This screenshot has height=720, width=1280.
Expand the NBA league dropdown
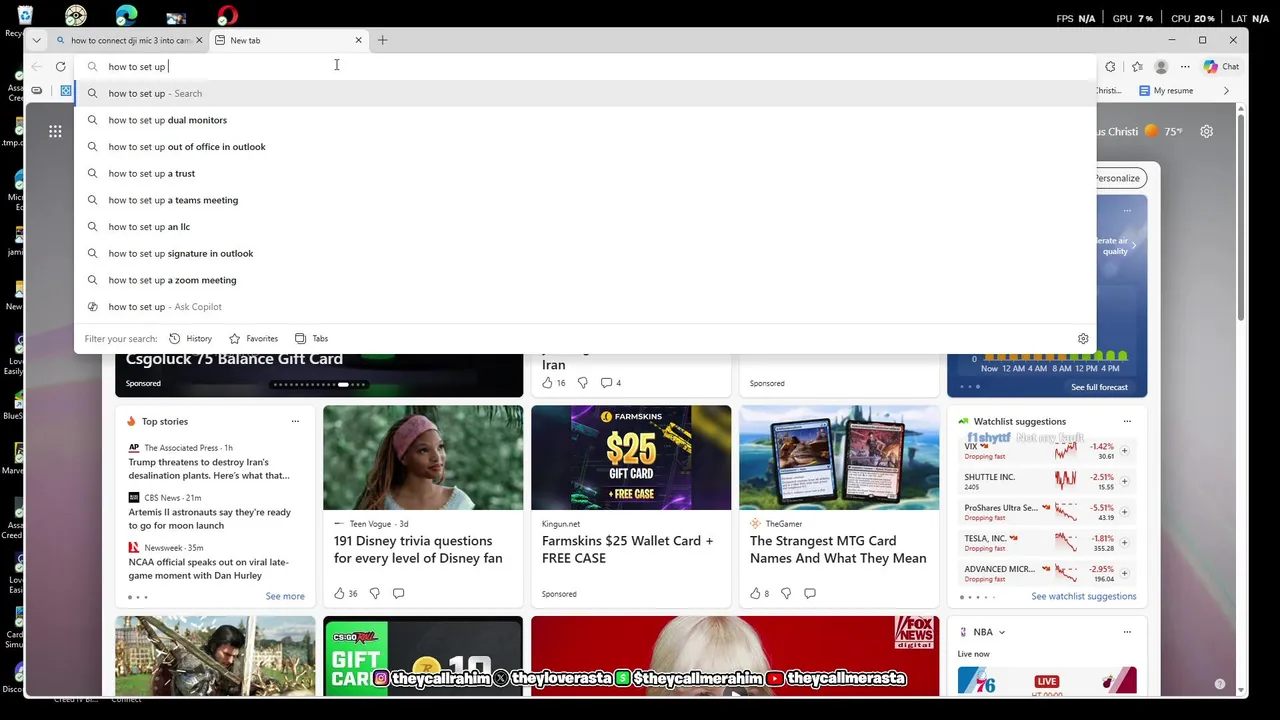click(x=1001, y=632)
